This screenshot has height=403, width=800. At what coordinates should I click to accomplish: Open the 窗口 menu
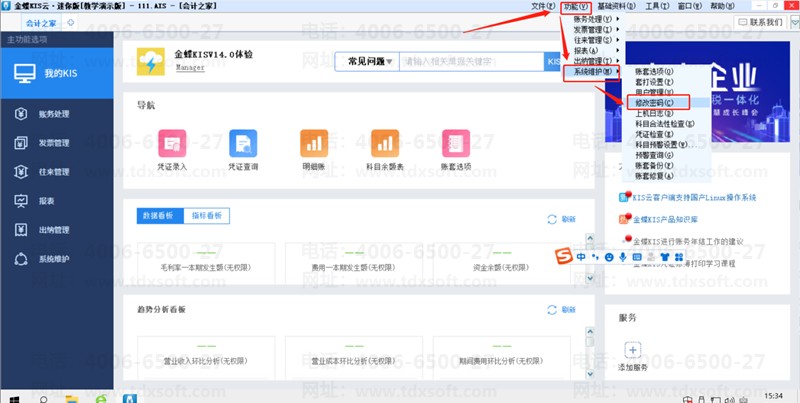coord(689,6)
